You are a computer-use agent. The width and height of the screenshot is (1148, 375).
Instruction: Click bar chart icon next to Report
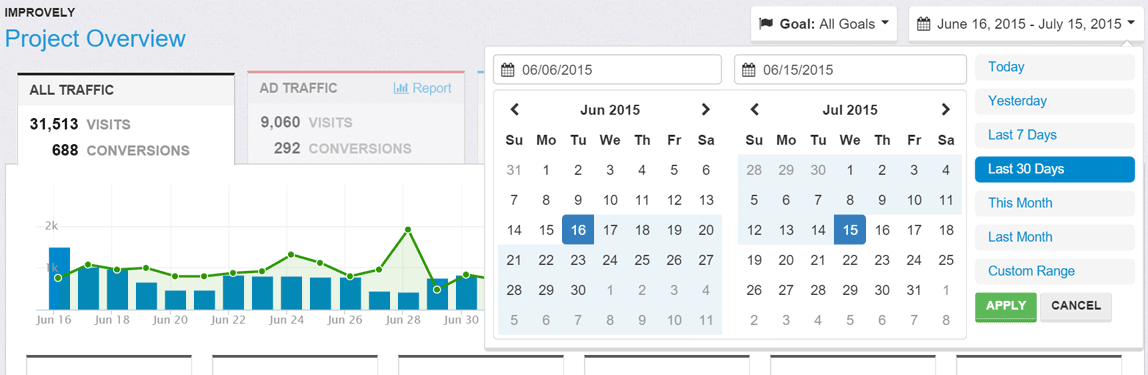tap(400, 89)
